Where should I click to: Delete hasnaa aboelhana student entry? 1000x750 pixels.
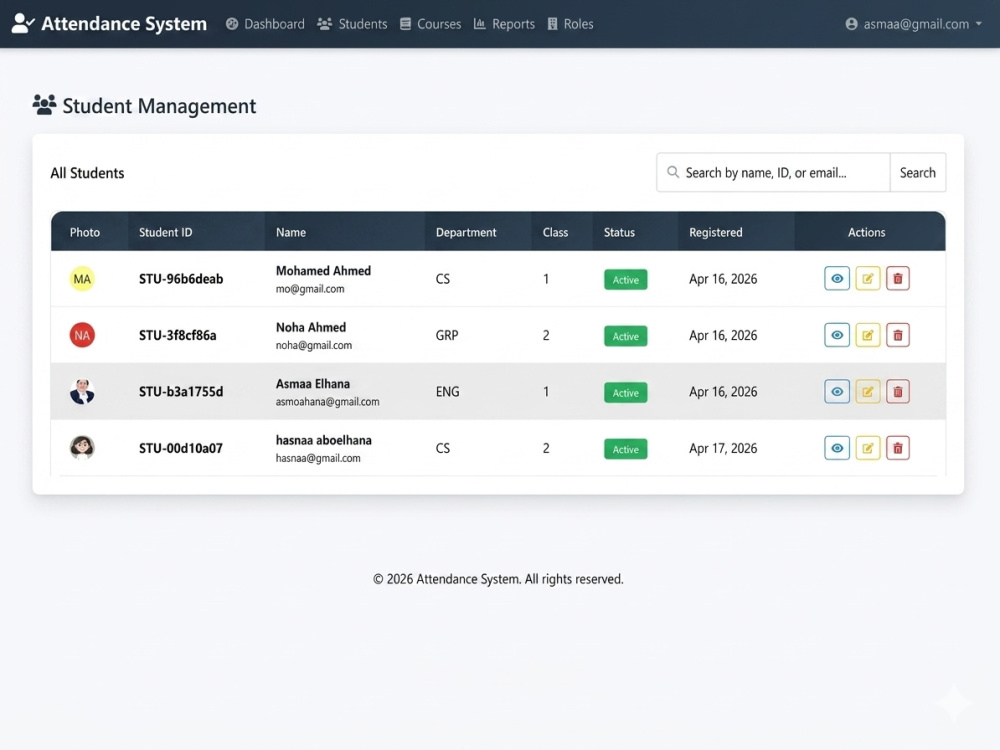[x=898, y=448]
